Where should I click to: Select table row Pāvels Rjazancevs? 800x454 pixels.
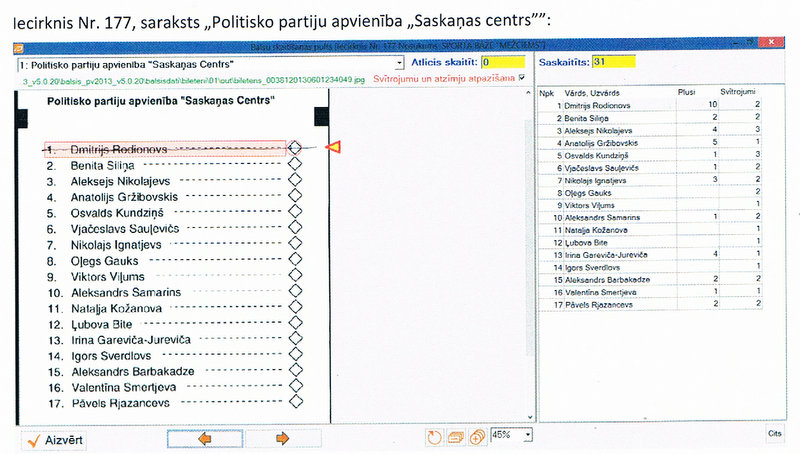[x=650, y=305]
